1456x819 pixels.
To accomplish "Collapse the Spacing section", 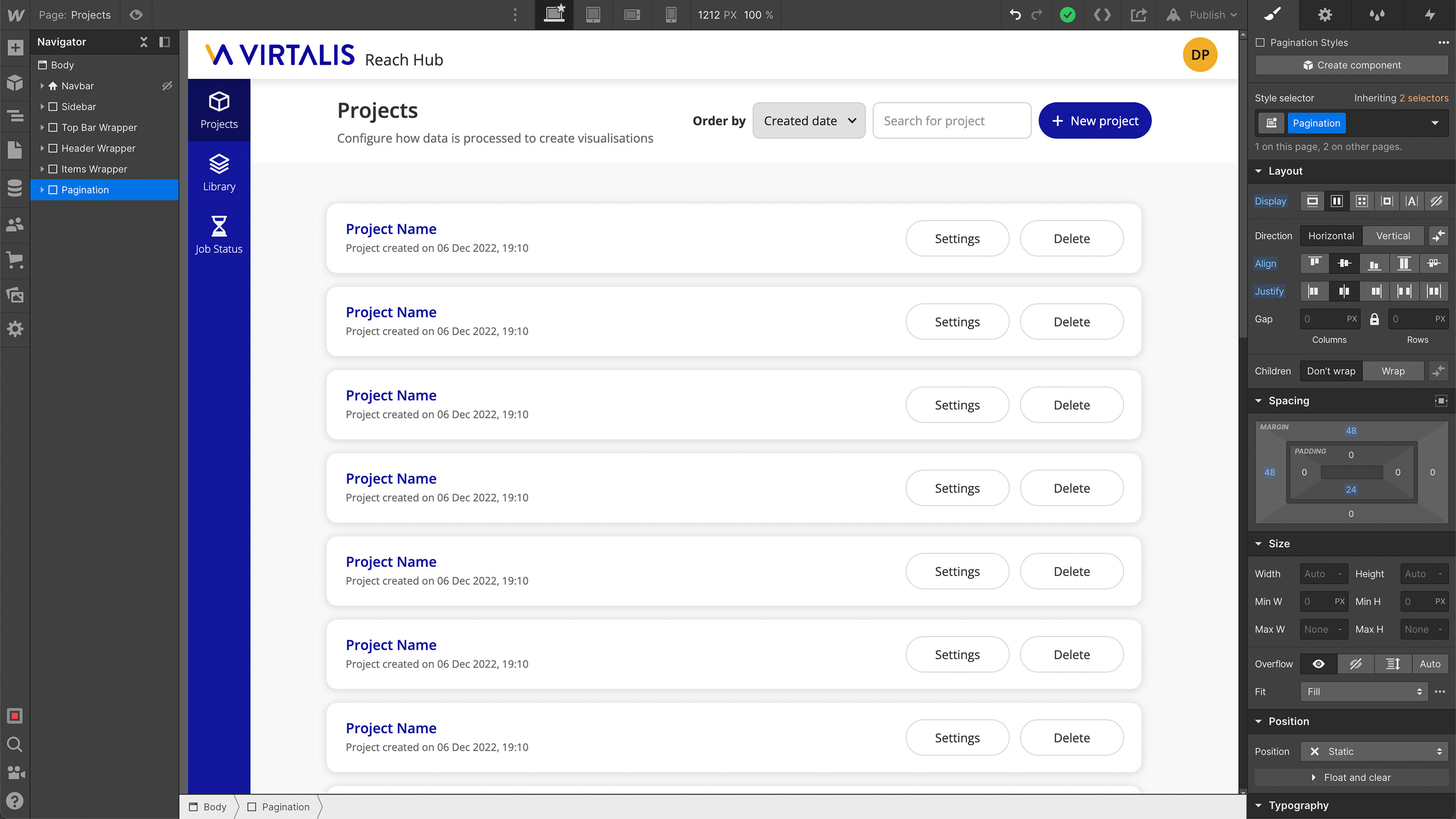I will (1259, 401).
